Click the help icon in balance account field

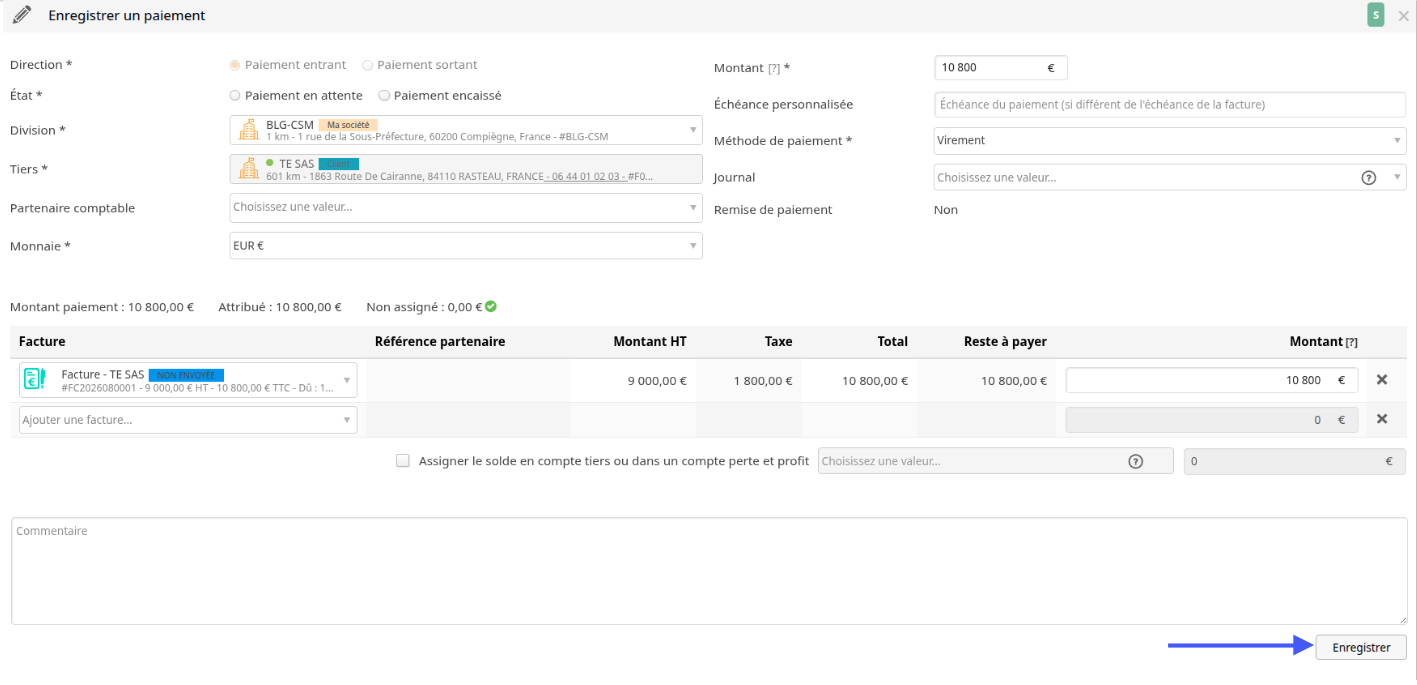(x=1135, y=462)
